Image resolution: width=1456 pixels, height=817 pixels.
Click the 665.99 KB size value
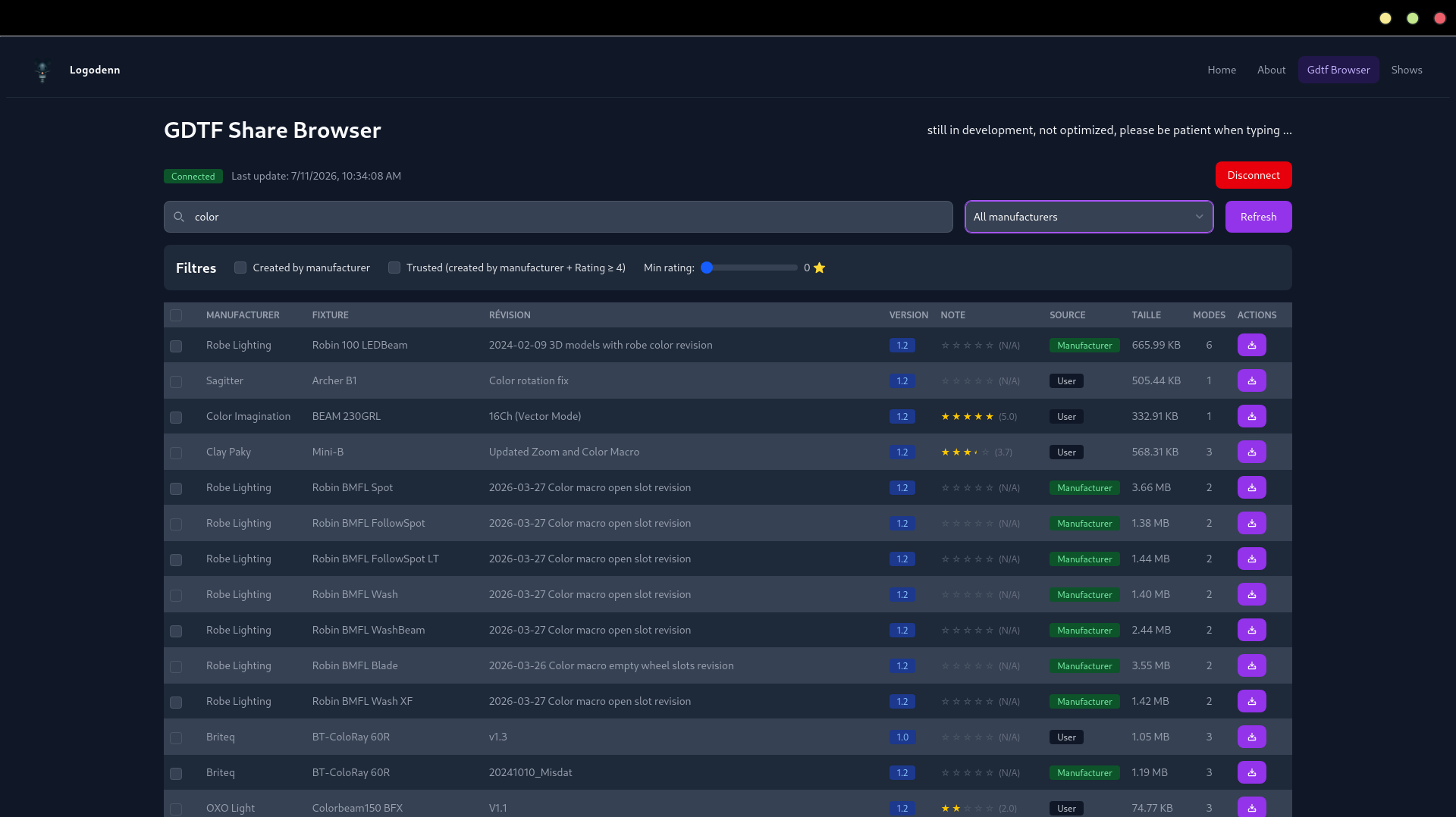click(1156, 345)
